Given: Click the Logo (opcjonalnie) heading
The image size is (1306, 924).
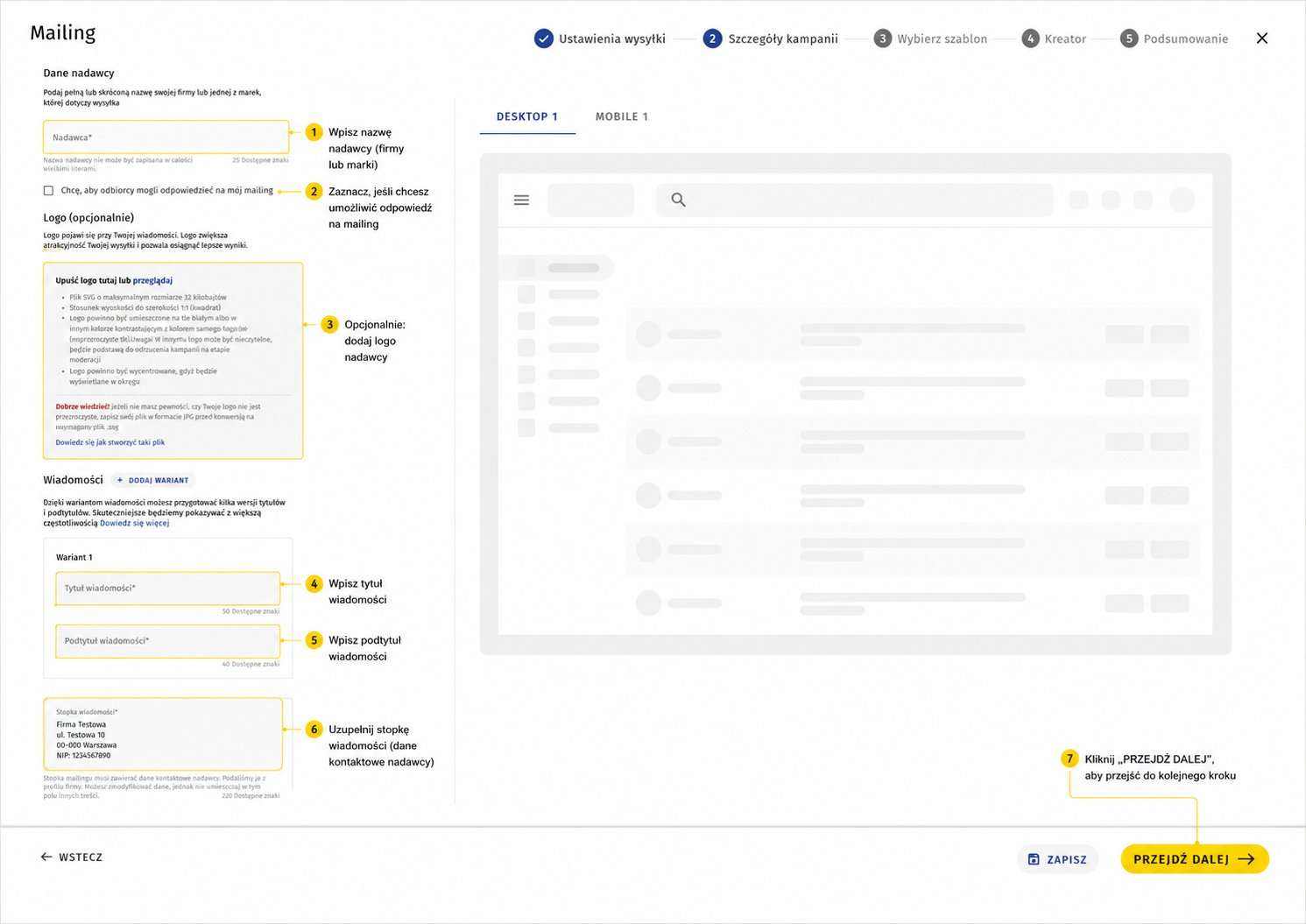Looking at the screenshot, I should [x=88, y=218].
